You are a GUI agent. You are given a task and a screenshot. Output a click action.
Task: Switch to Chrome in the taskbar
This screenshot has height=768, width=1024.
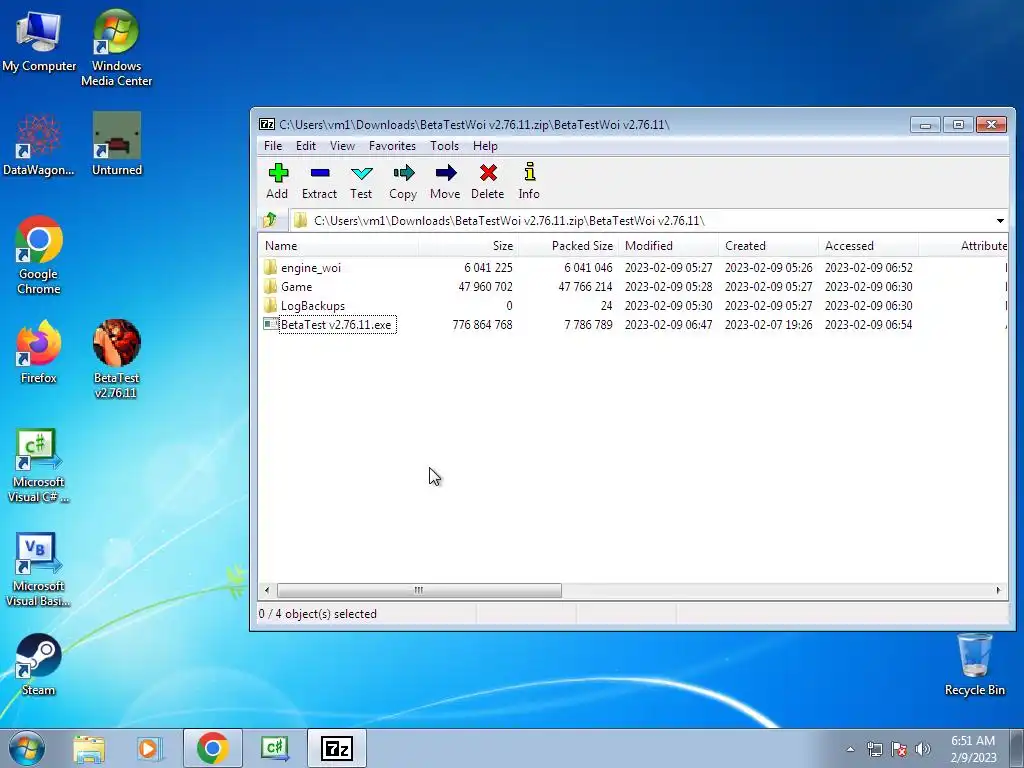click(x=213, y=748)
